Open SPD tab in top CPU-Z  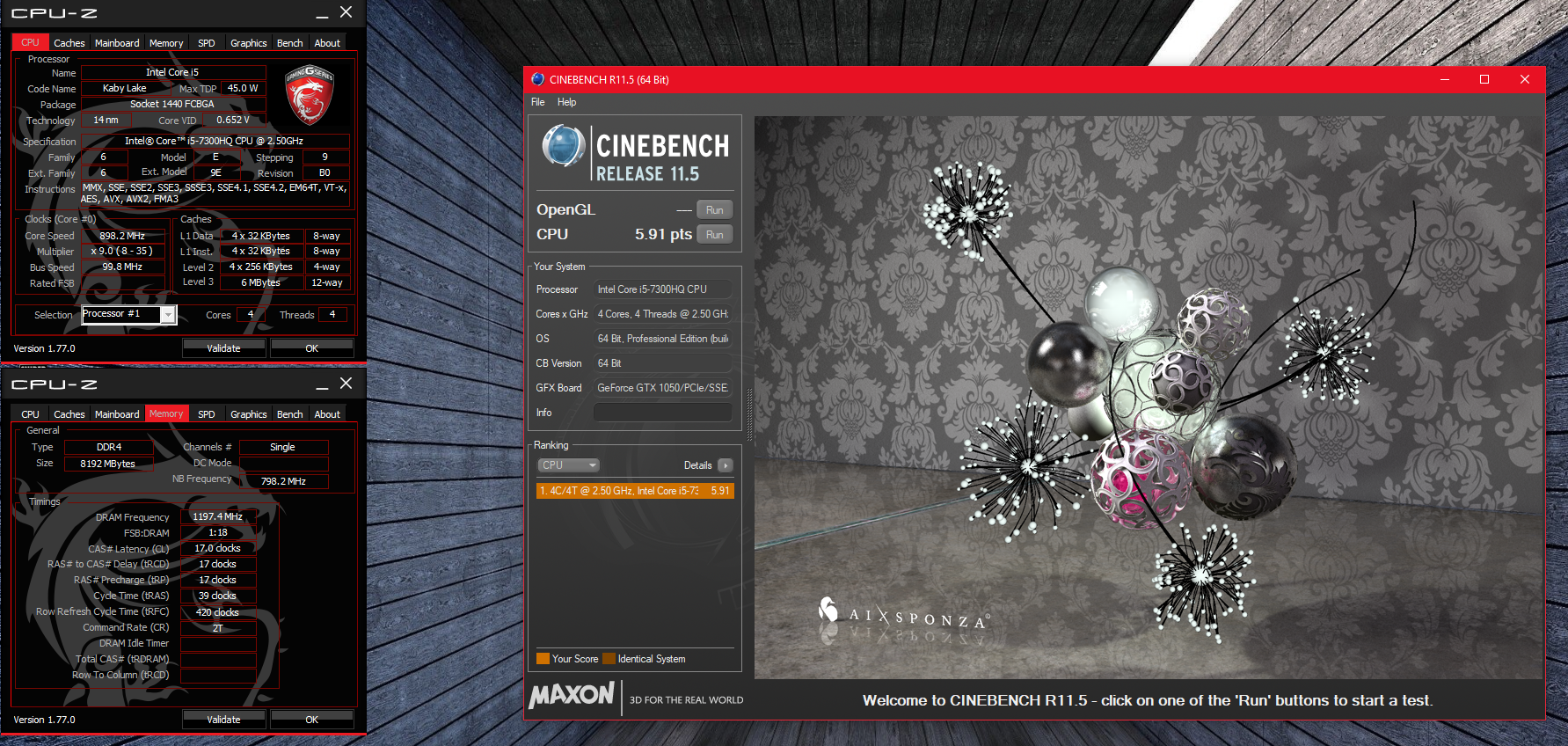tap(207, 43)
